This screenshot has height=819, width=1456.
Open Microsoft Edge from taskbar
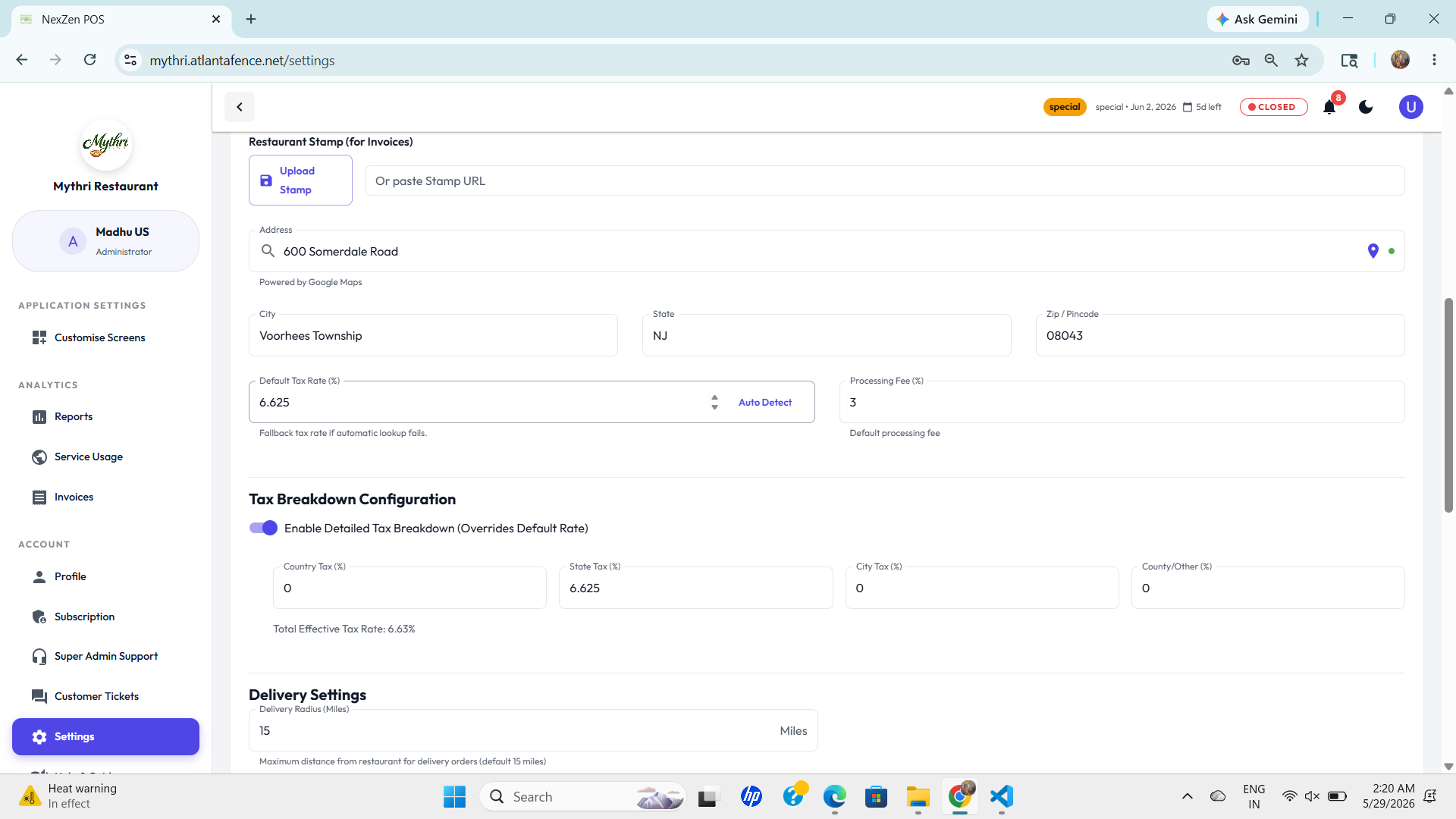coord(835,796)
